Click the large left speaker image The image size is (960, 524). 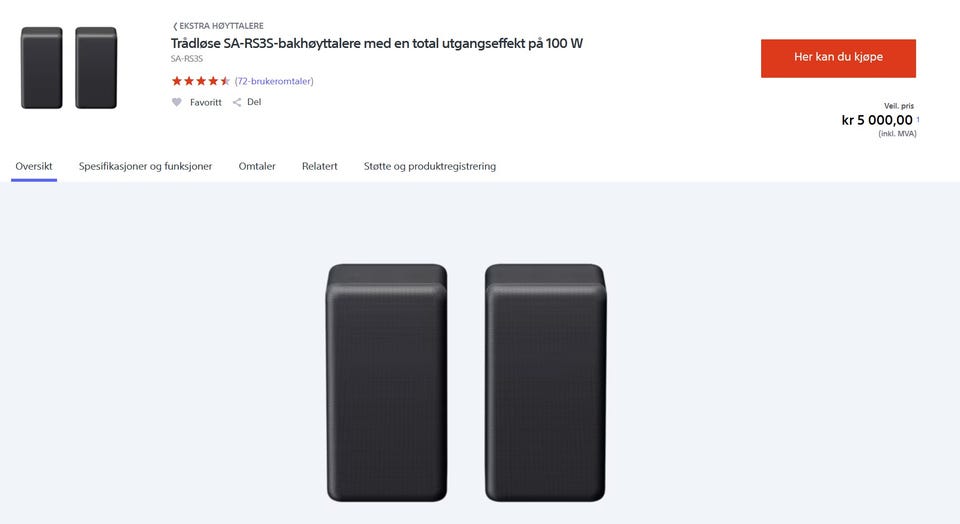tap(387, 383)
